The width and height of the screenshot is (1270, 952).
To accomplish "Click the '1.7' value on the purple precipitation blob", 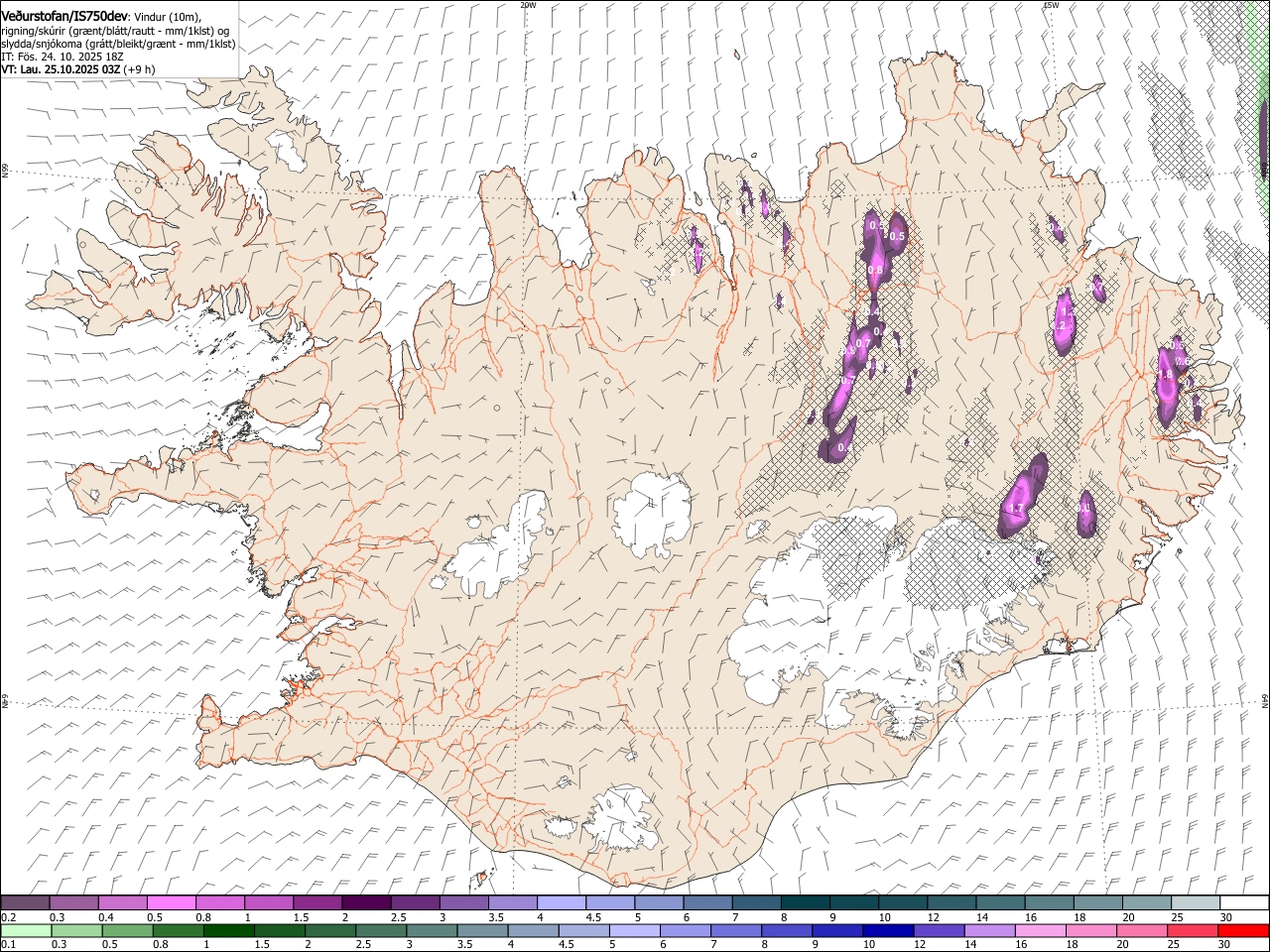I will [1015, 509].
